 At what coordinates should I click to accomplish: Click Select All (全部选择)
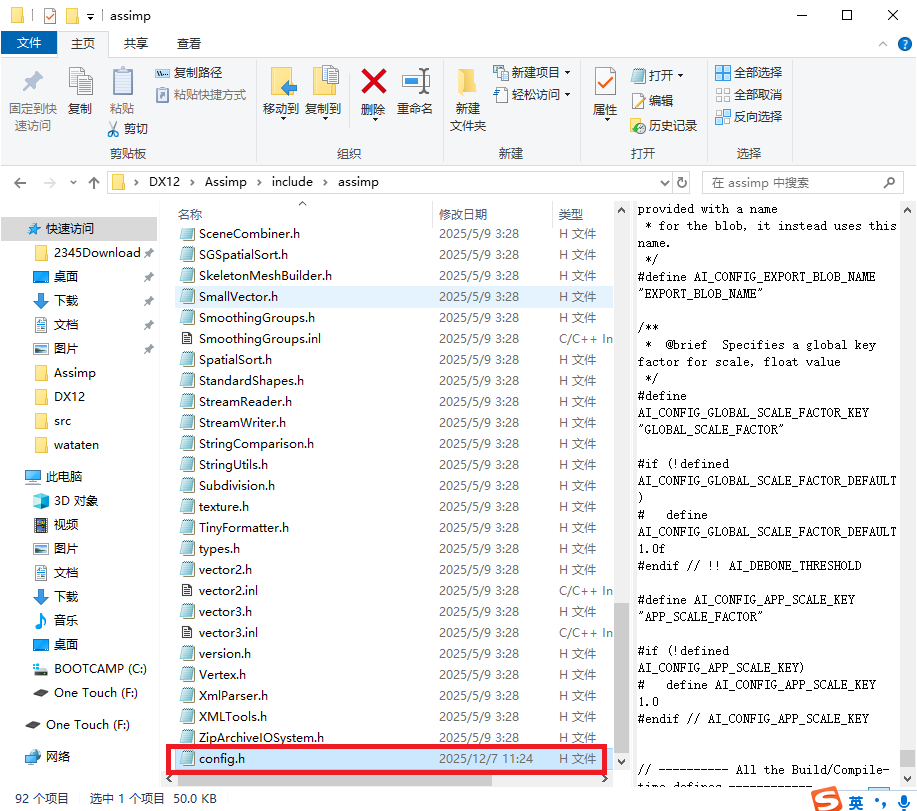click(749, 73)
